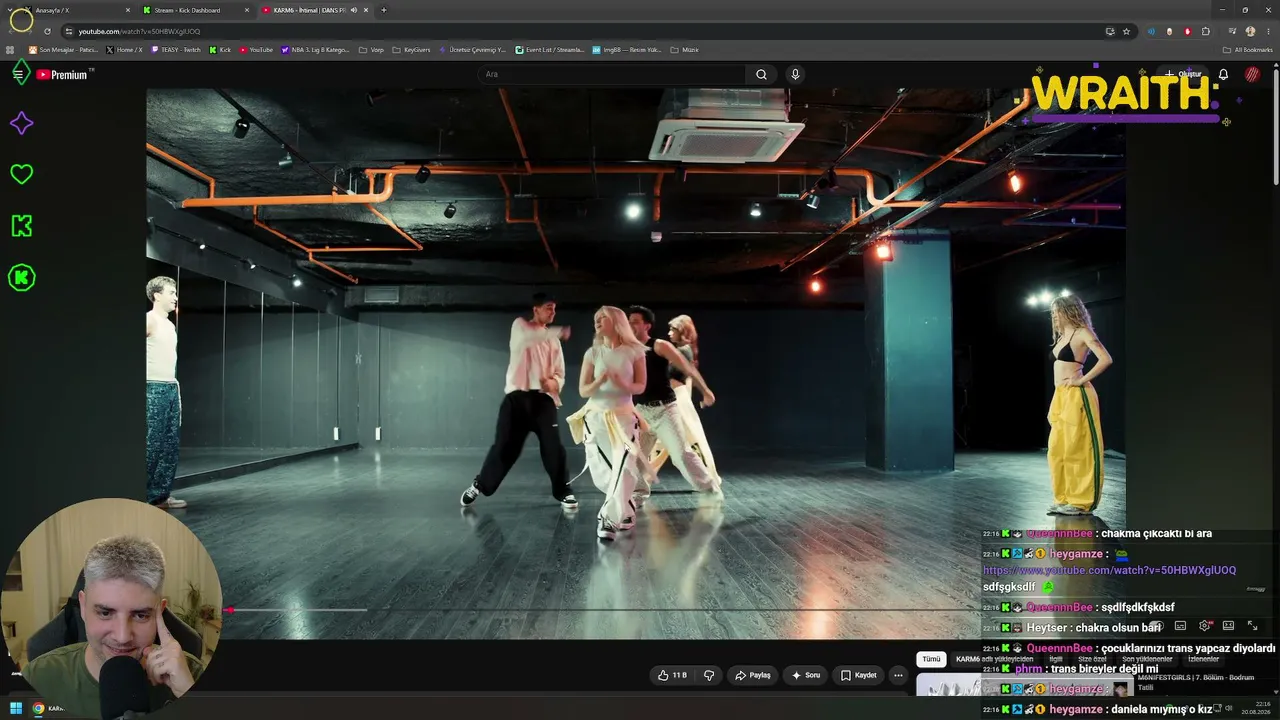Click the YouTube search magnifier button
Viewport: 1280px width, 720px height.
pyautogui.click(x=761, y=74)
